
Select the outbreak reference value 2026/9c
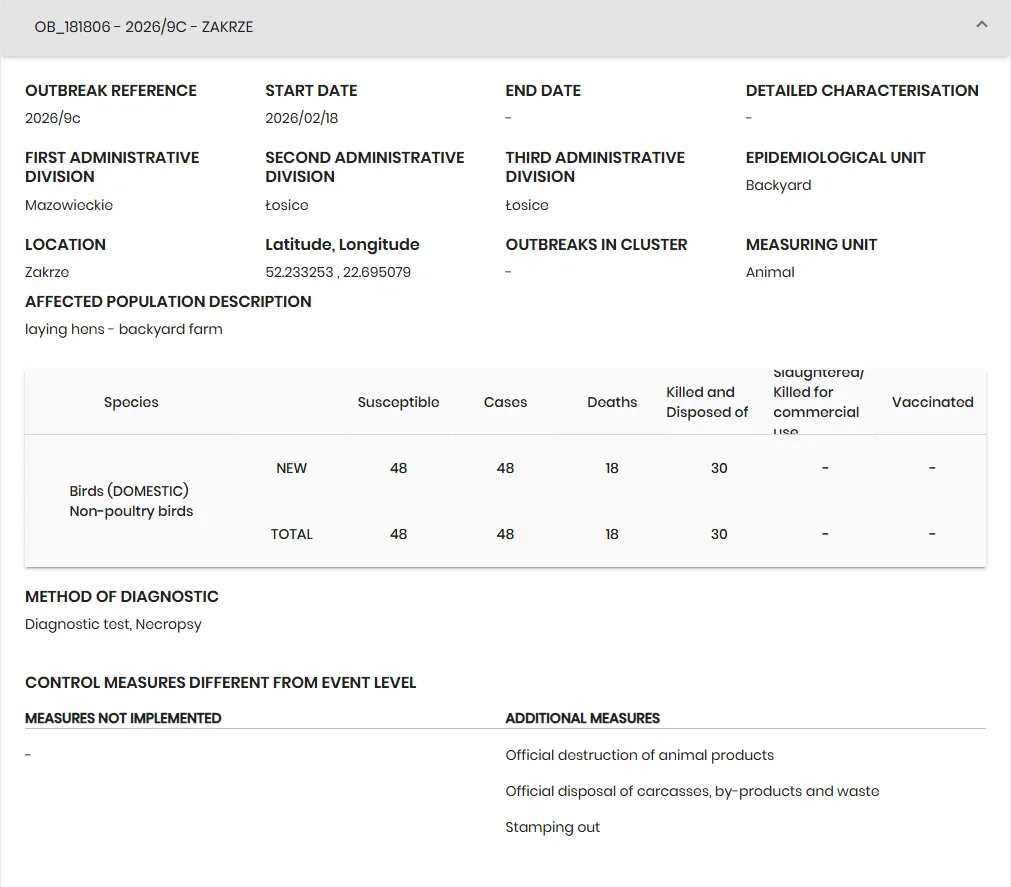tap(53, 118)
